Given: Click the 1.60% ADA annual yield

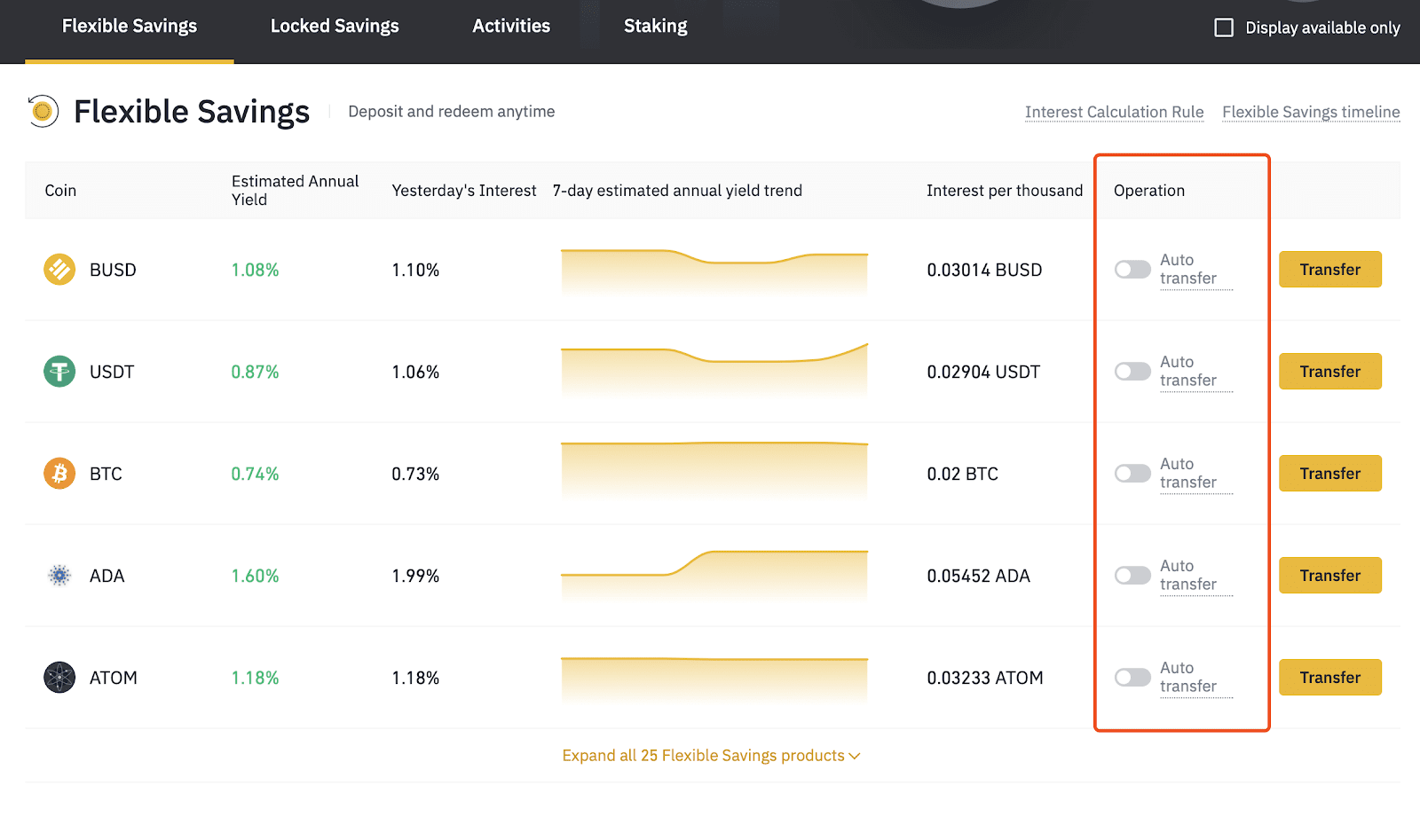Looking at the screenshot, I should 255,576.
